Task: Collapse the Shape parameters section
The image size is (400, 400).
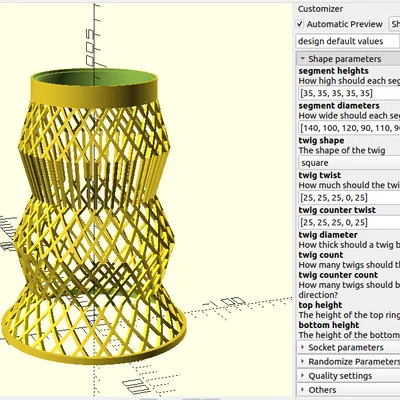Action: 348,59
